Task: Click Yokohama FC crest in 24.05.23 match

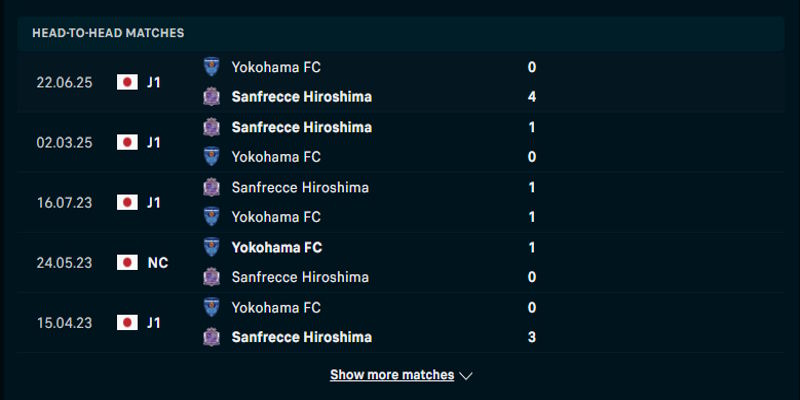Action: tap(211, 247)
